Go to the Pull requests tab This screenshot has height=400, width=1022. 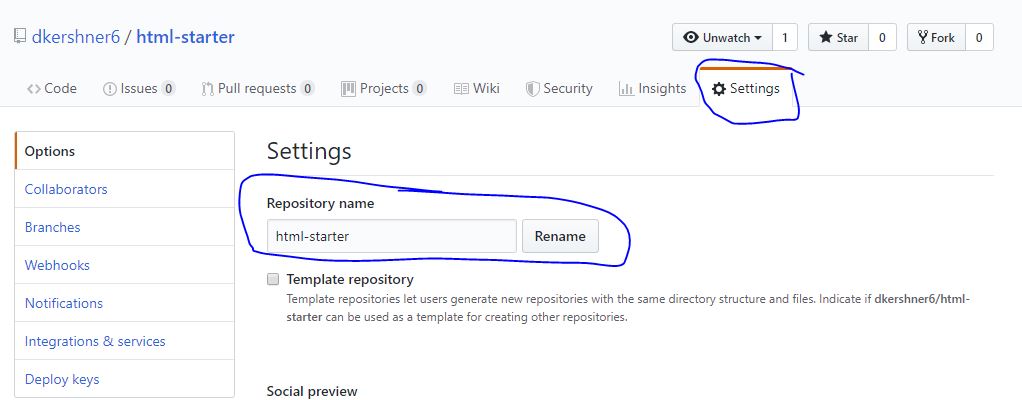258,89
